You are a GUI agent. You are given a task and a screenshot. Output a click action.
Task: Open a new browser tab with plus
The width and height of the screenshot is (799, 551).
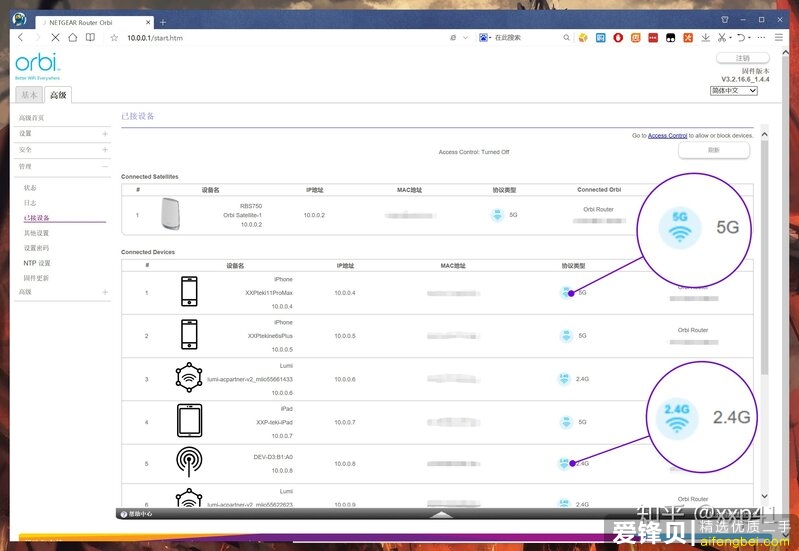click(x=163, y=22)
